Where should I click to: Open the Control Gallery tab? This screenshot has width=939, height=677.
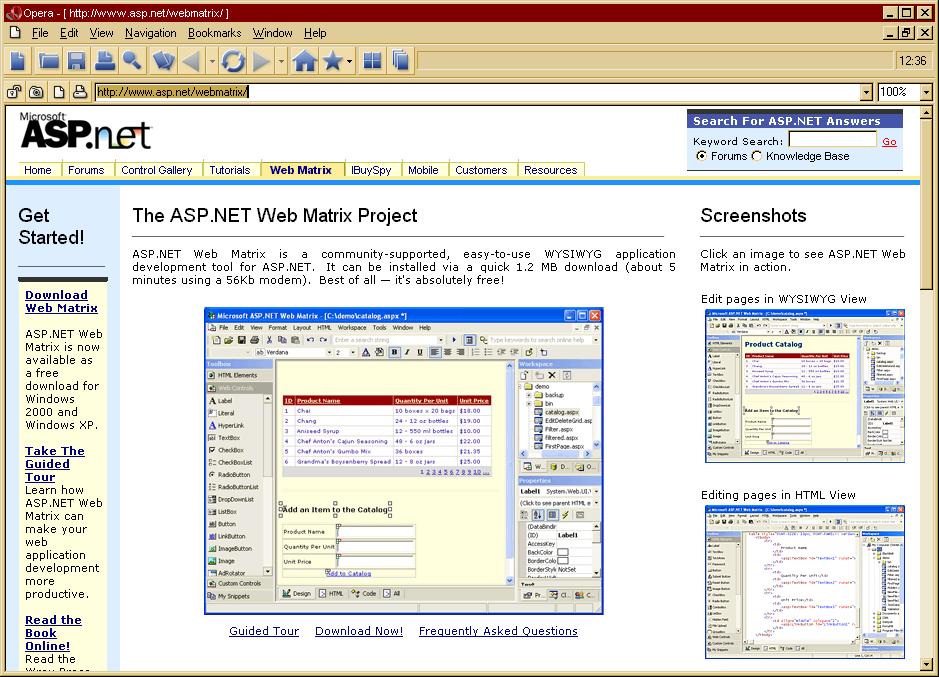[x=157, y=170]
